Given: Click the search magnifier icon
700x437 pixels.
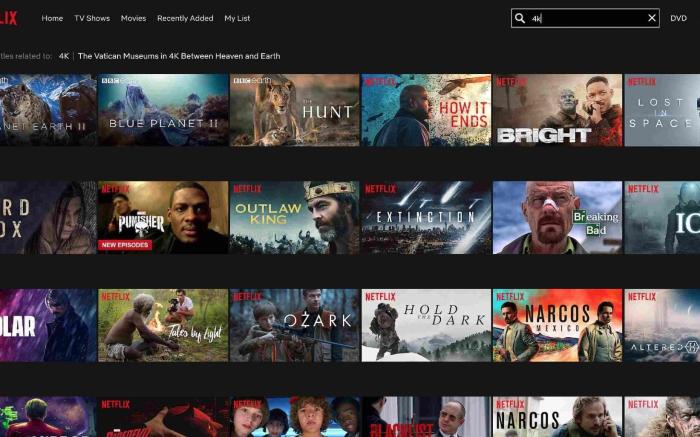Looking at the screenshot, I should click(x=520, y=18).
